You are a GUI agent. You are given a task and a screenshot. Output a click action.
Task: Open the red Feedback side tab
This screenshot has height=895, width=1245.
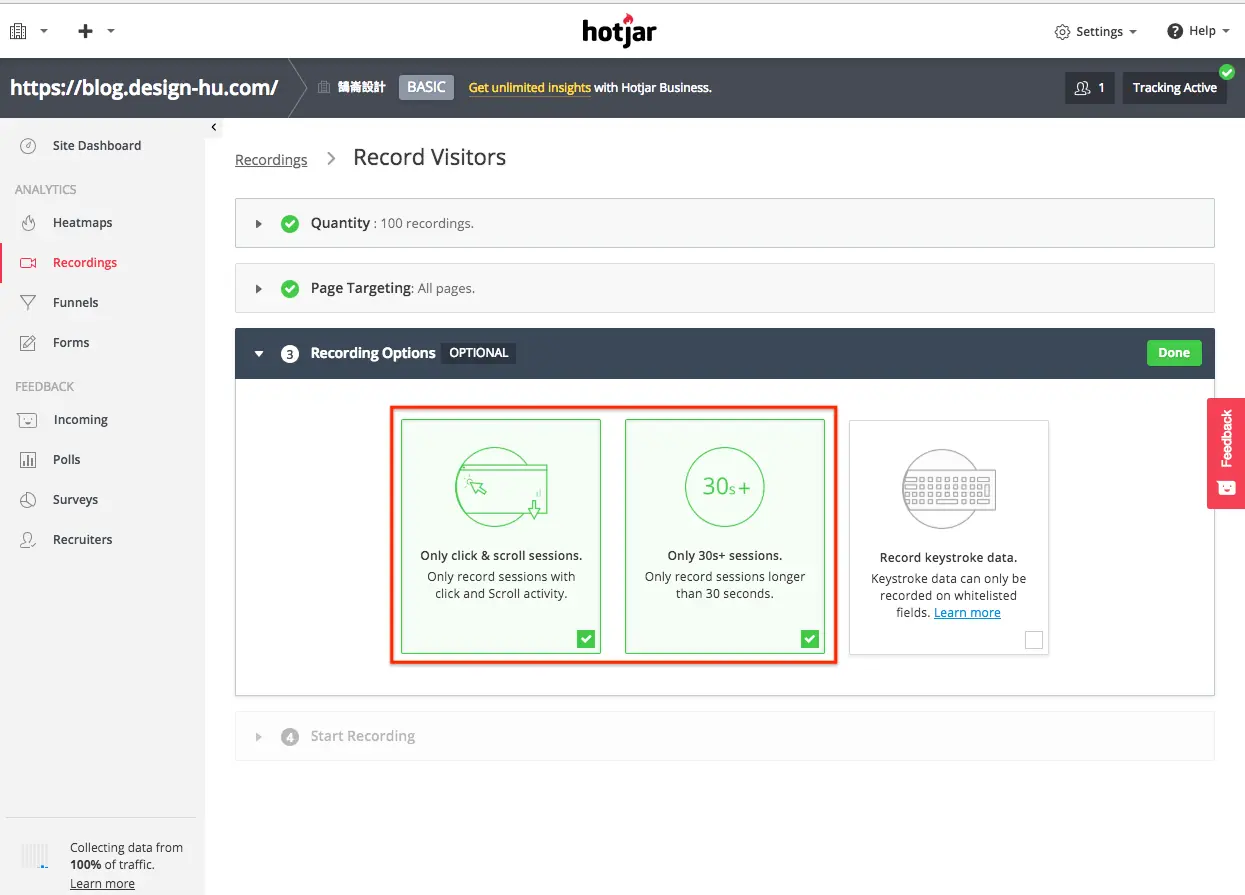click(x=1226, y=453)
